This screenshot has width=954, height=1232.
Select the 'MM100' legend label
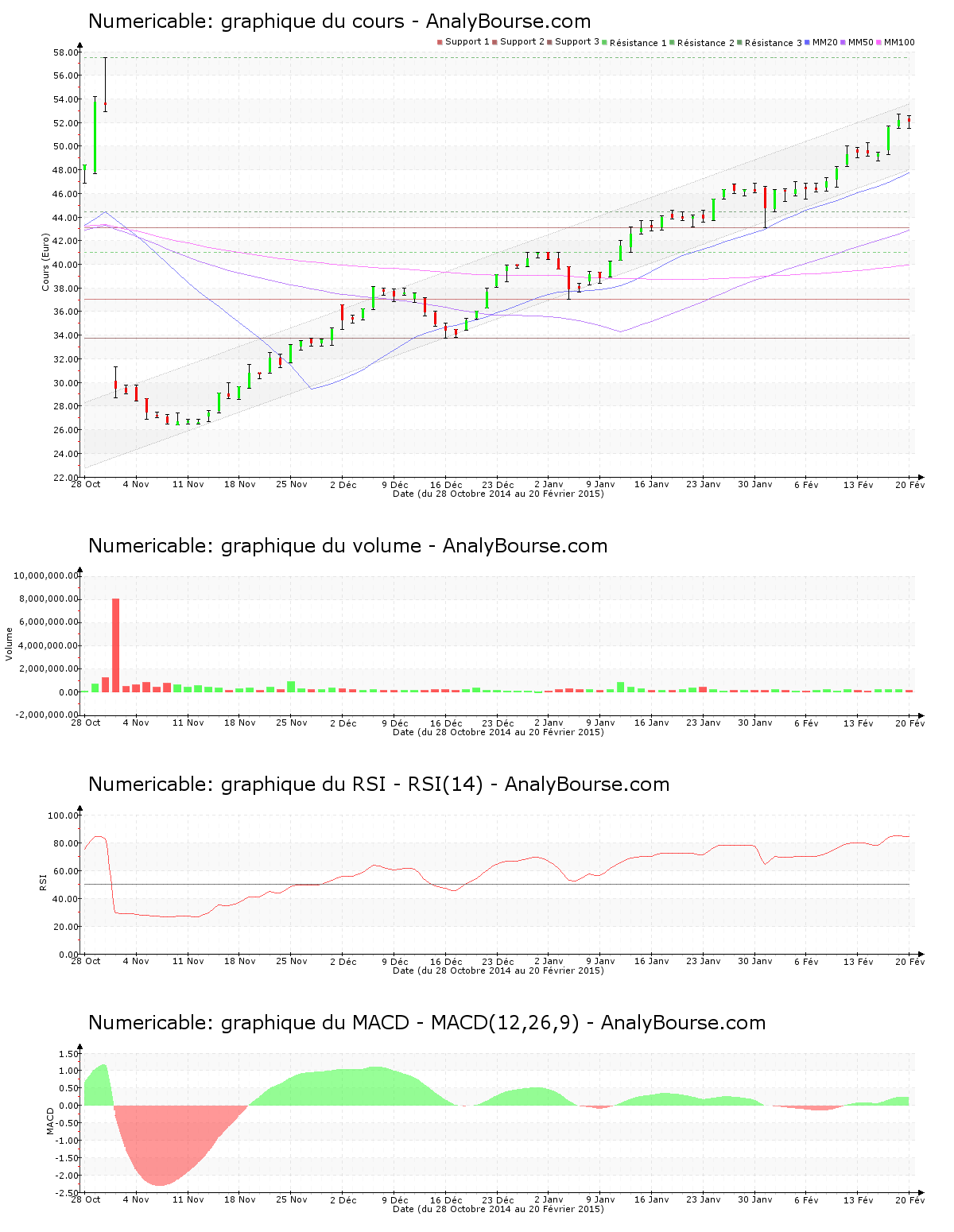click(899, 42)
